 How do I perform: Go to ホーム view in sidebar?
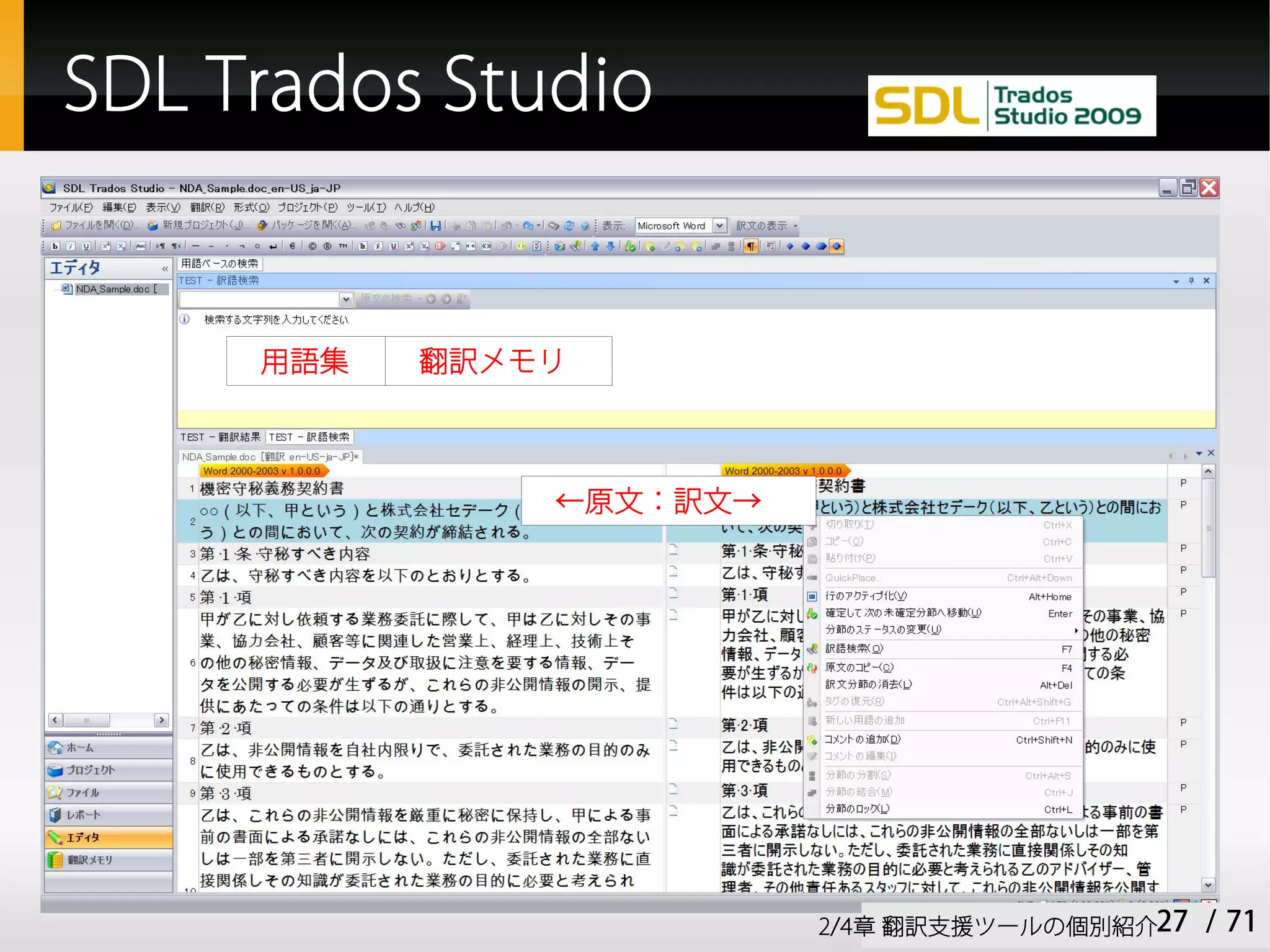[x=109, y=748]
